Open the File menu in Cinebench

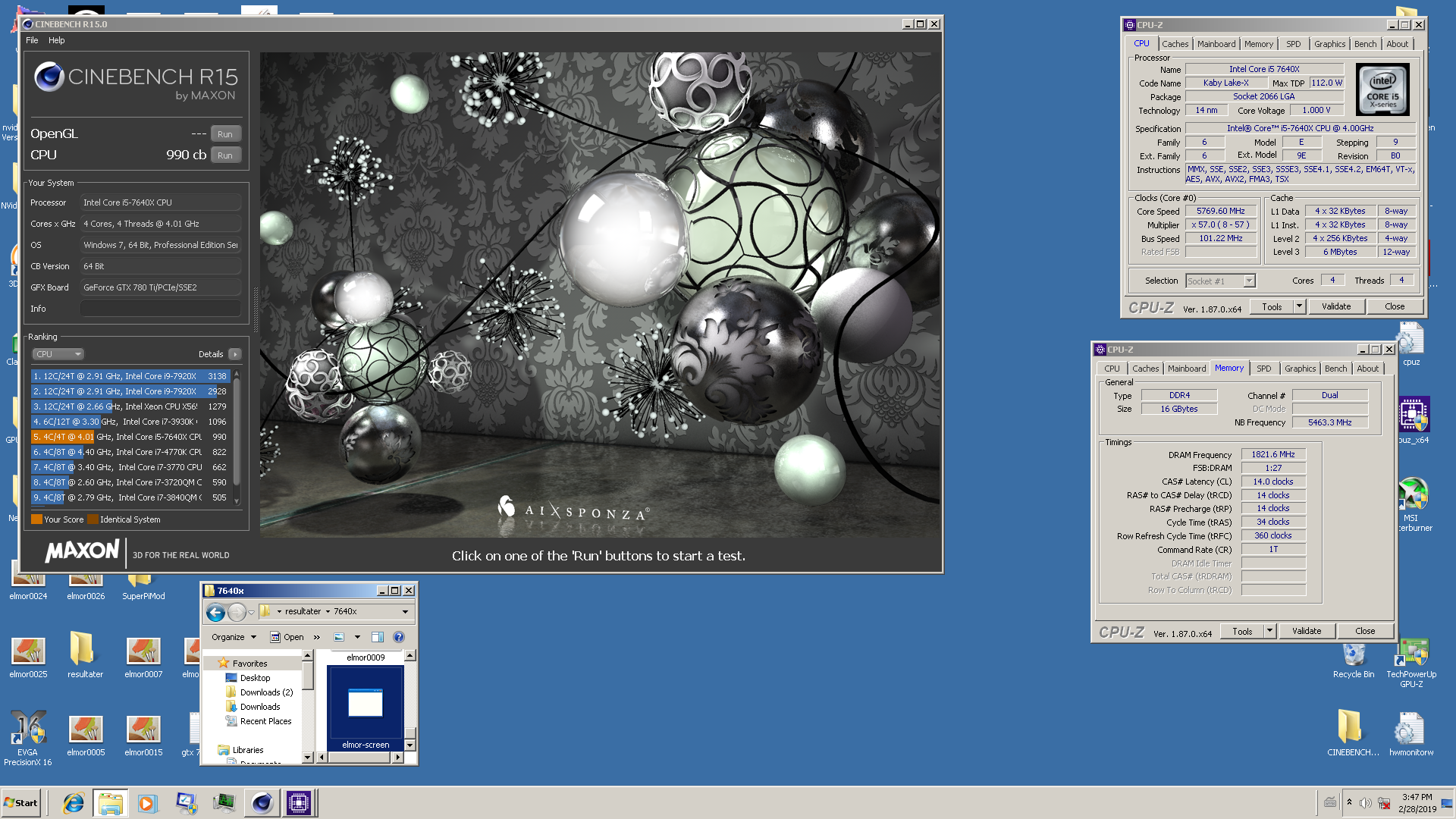[32, 40]
